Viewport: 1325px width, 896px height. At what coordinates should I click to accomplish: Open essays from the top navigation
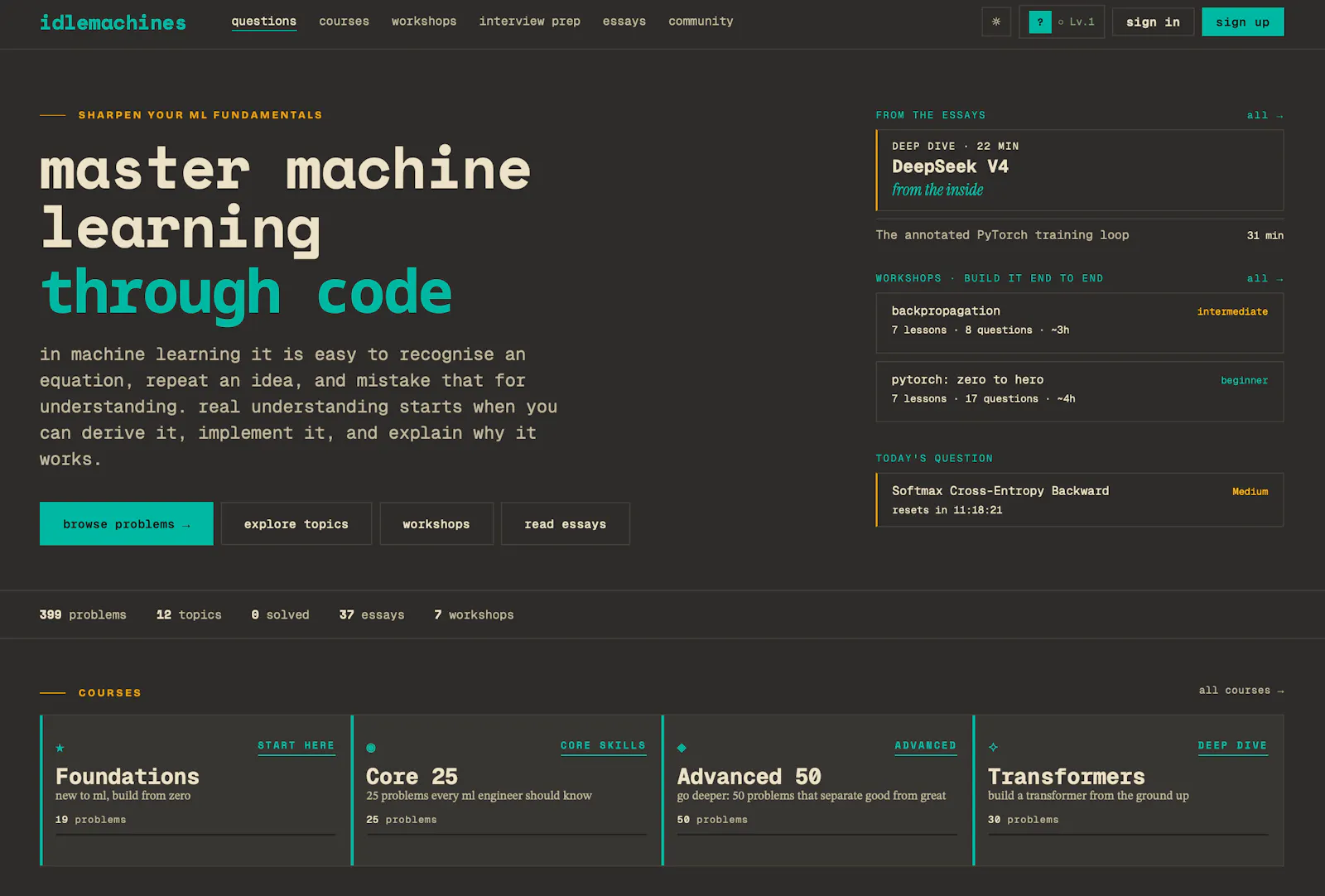(x=624, y=22)
